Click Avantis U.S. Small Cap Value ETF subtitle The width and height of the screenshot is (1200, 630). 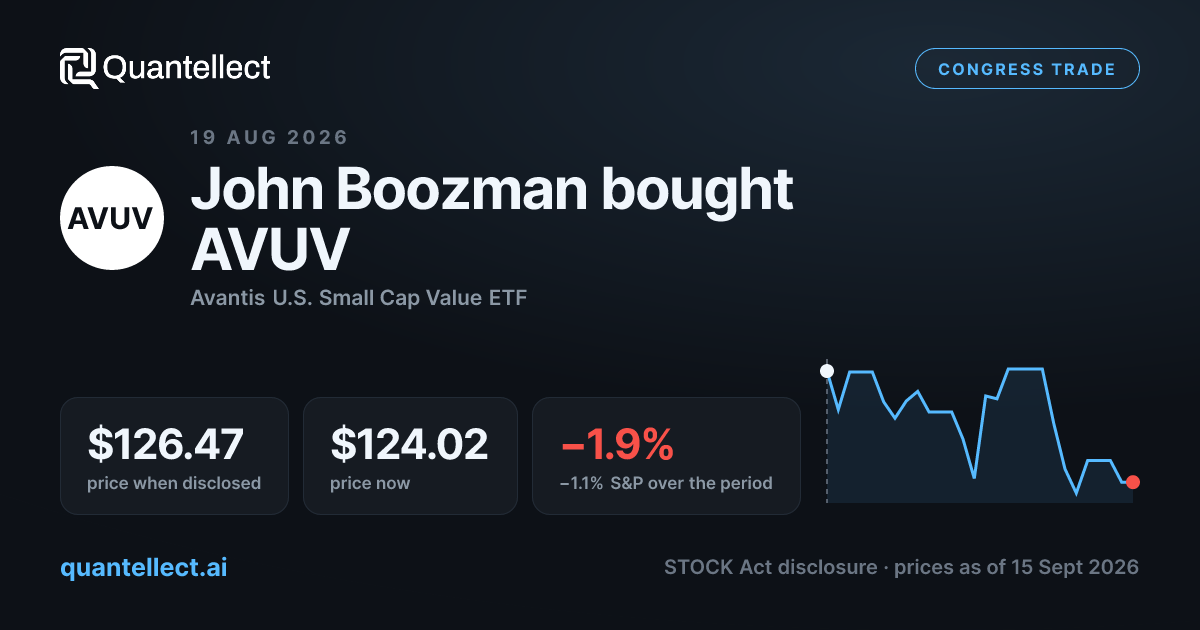(x=358, y=298)
